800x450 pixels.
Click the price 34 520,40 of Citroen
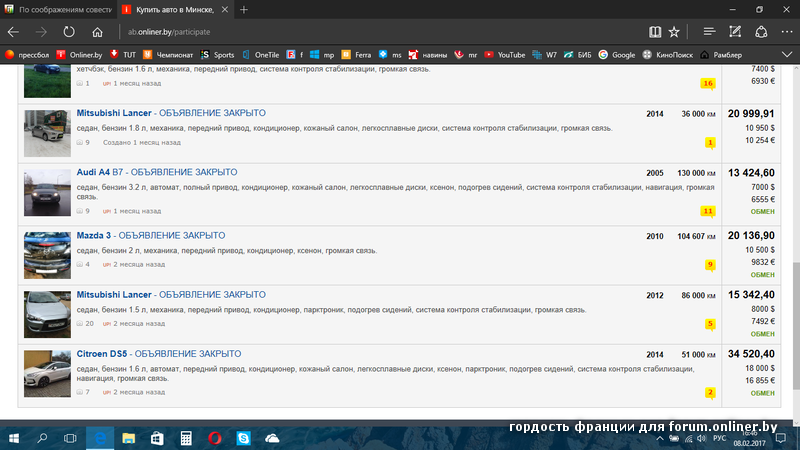751,354
